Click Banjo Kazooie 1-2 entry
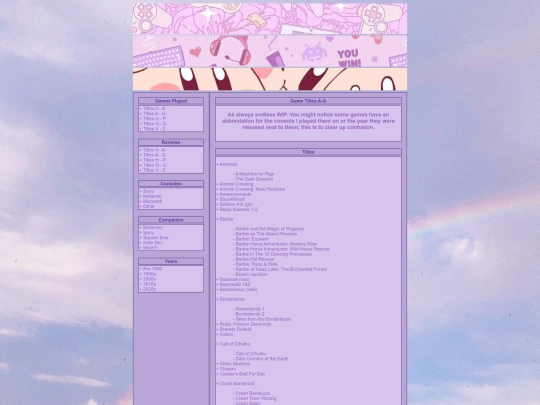 239,209
